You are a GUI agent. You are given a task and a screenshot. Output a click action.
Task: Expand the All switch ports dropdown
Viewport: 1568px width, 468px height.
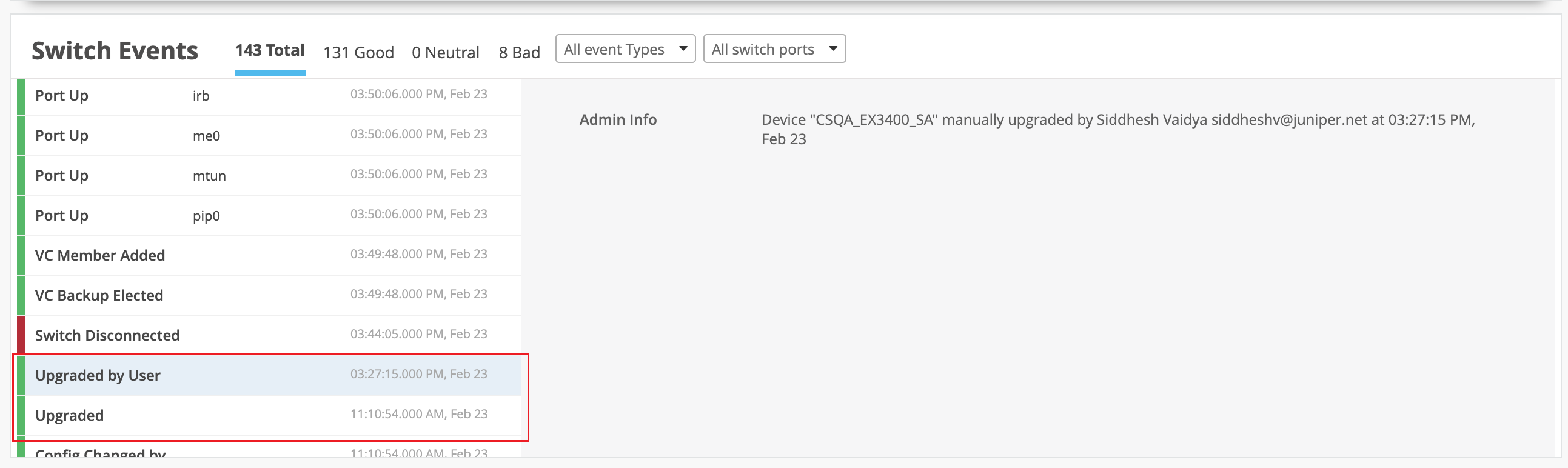774,48
